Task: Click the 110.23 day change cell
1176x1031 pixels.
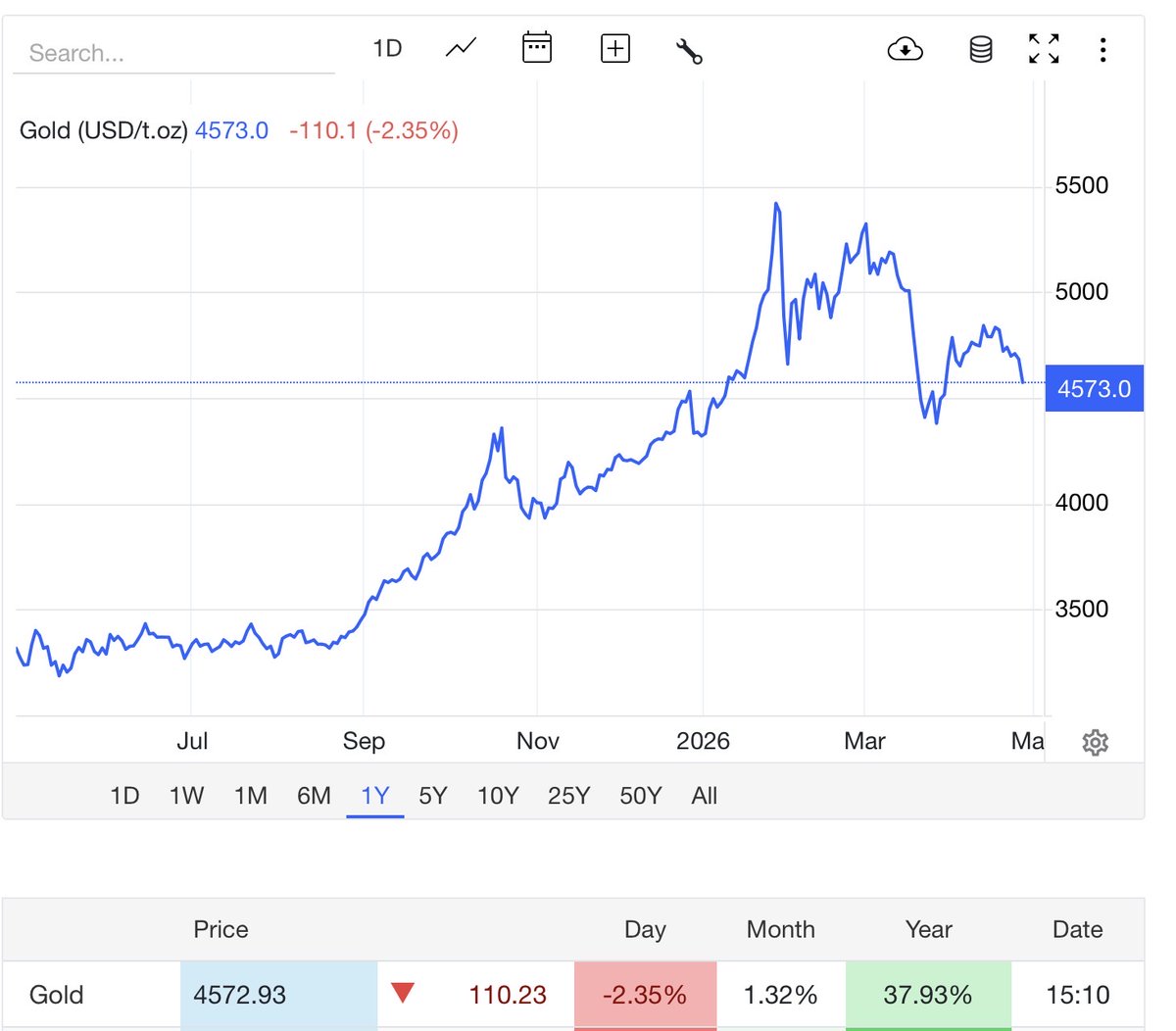Action: pyautogui.click(x=508, y=995)
